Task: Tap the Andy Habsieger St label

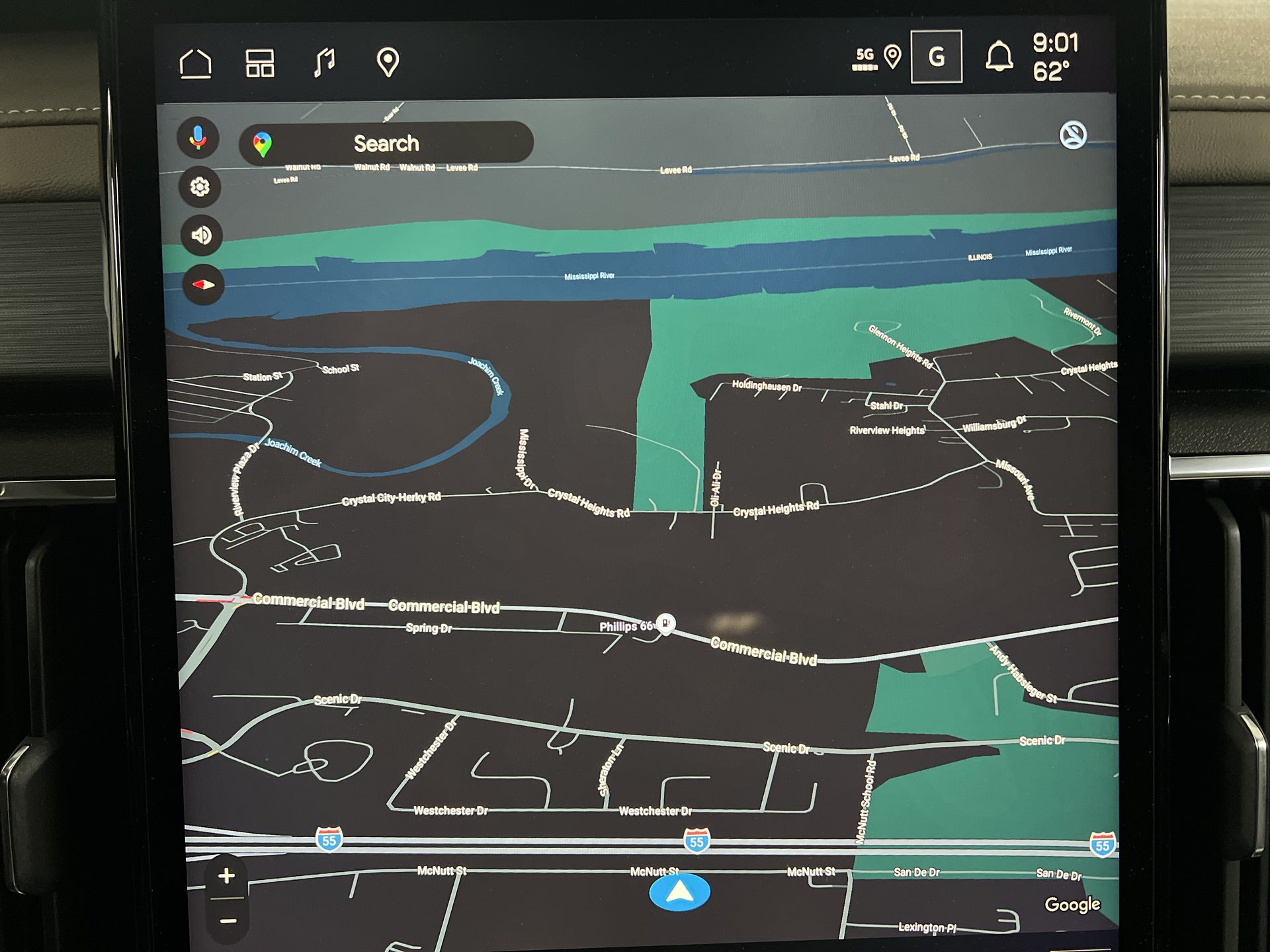Action: point(1023,674)
